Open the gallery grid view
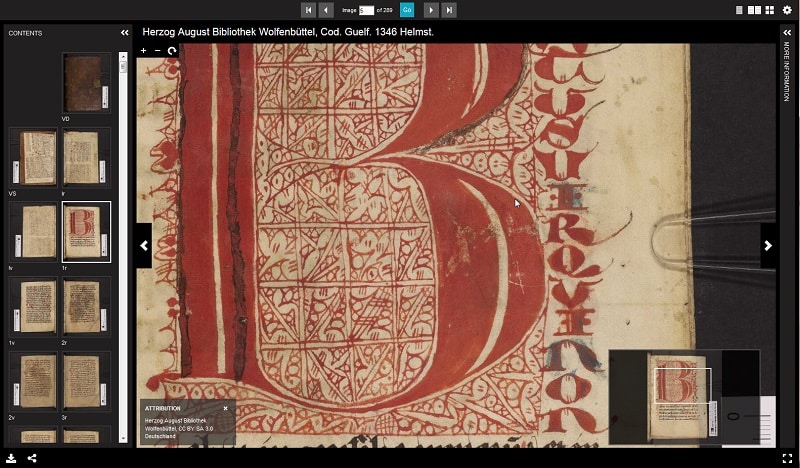Screen dimensions: 800x468 tap(769, 10)
